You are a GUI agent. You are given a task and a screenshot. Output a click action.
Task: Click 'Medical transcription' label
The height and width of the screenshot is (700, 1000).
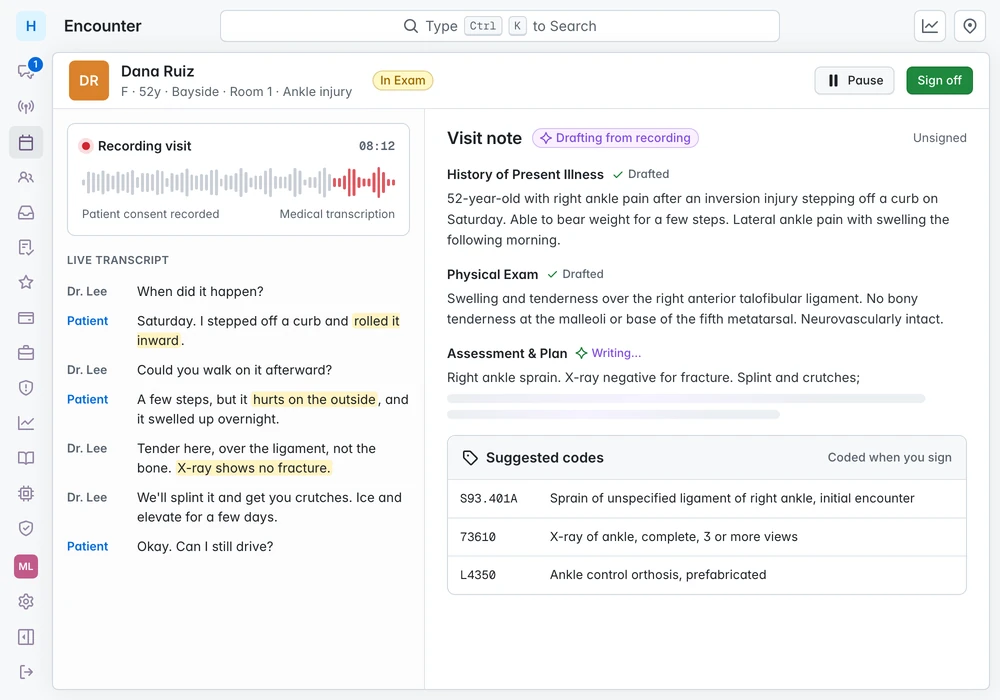coord(337,214)
